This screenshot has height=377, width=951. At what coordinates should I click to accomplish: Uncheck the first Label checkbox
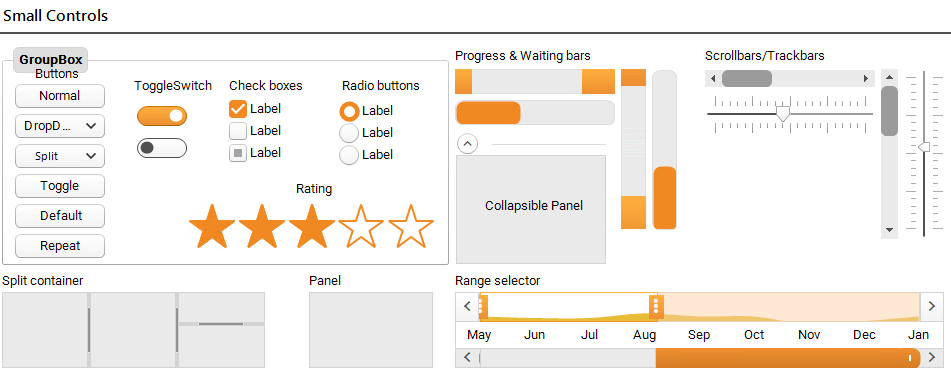tap(238, 110)
